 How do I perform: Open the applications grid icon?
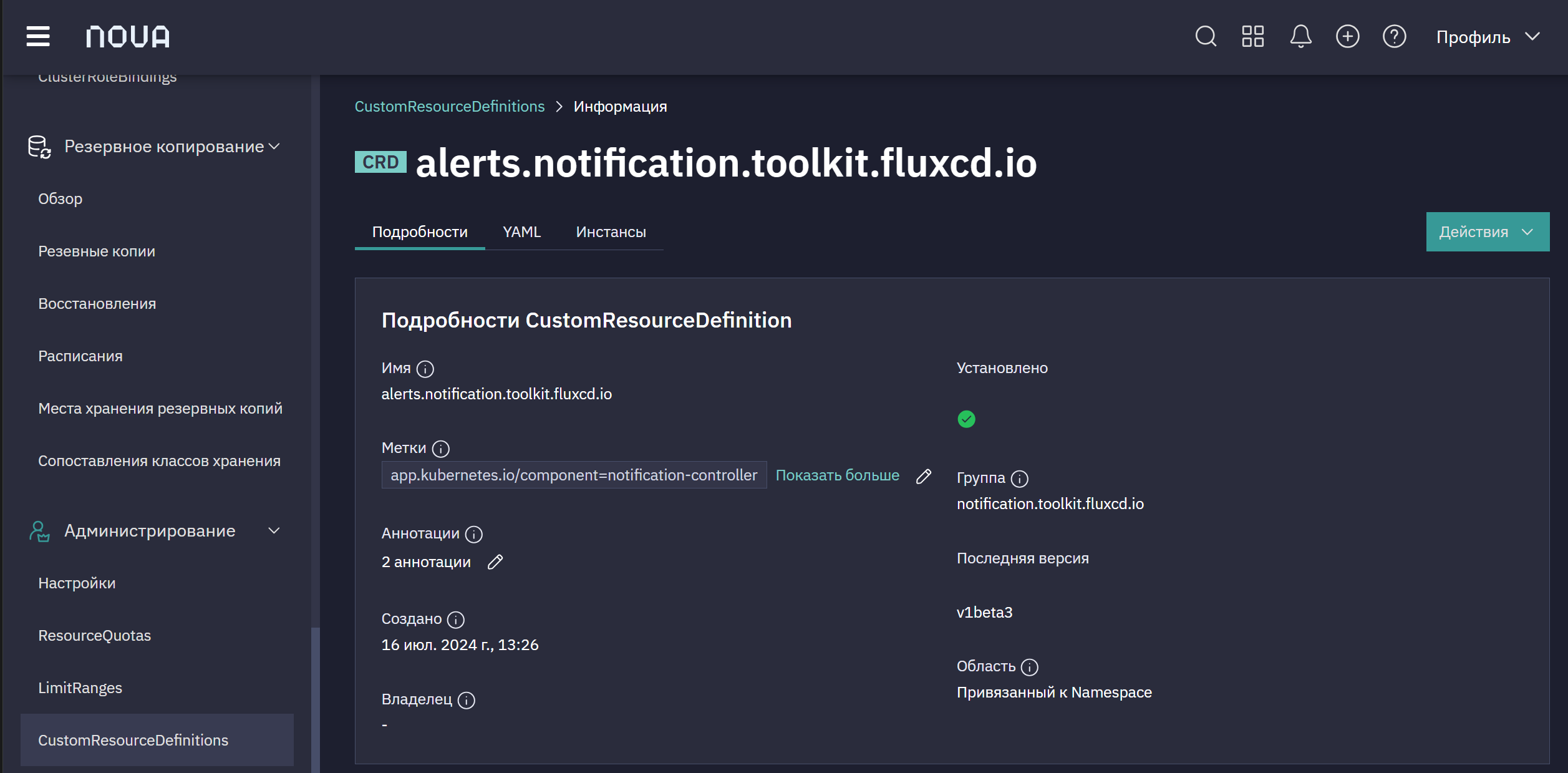[1252, 36]
